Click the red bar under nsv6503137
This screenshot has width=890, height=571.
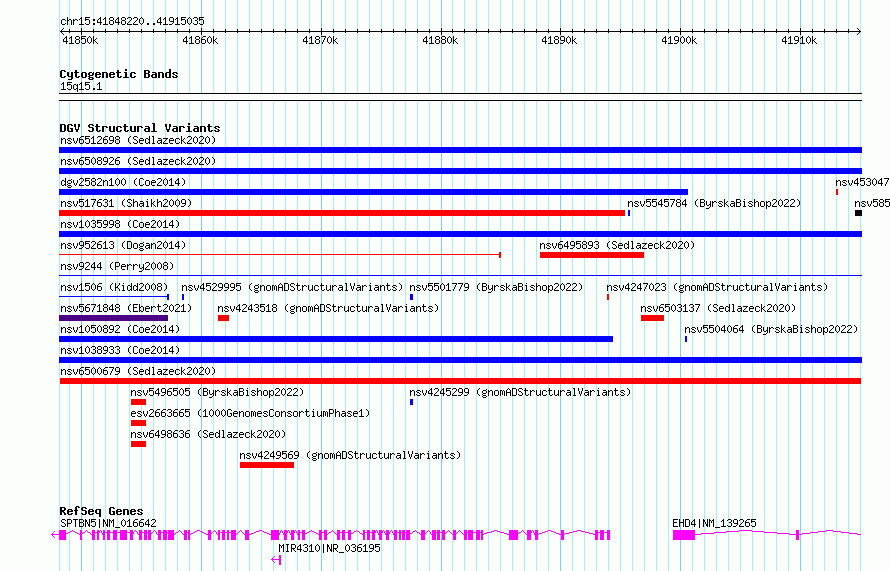(652, 318)
